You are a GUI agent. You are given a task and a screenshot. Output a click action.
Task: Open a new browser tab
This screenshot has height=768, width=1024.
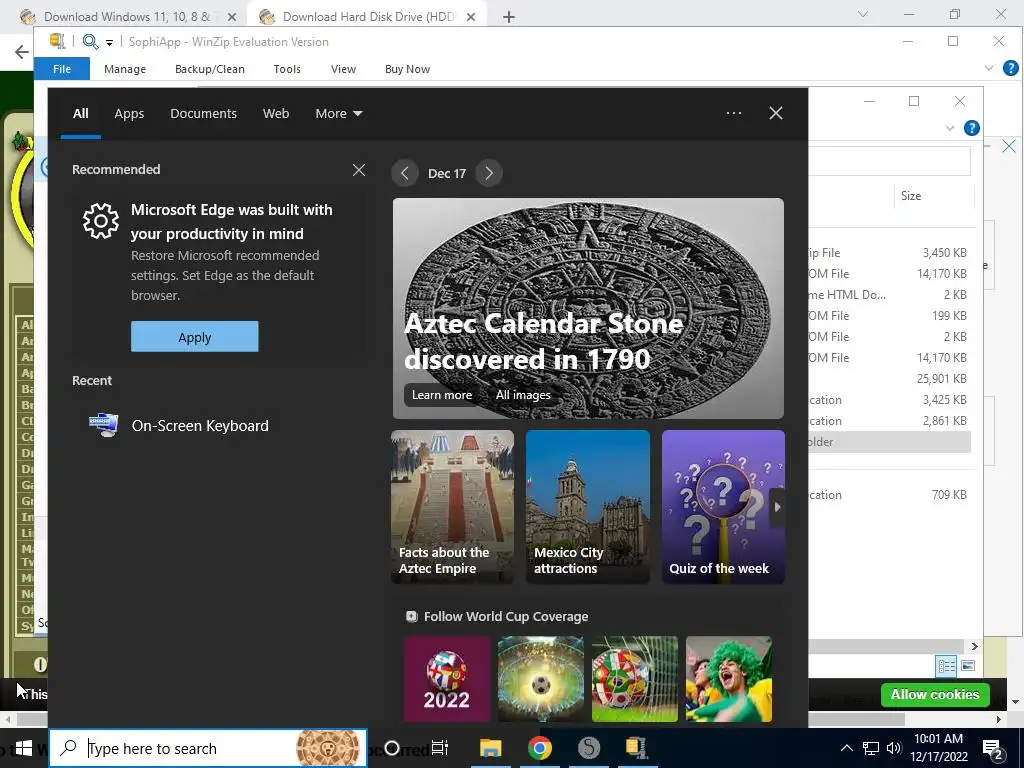[x=509, y=17]
